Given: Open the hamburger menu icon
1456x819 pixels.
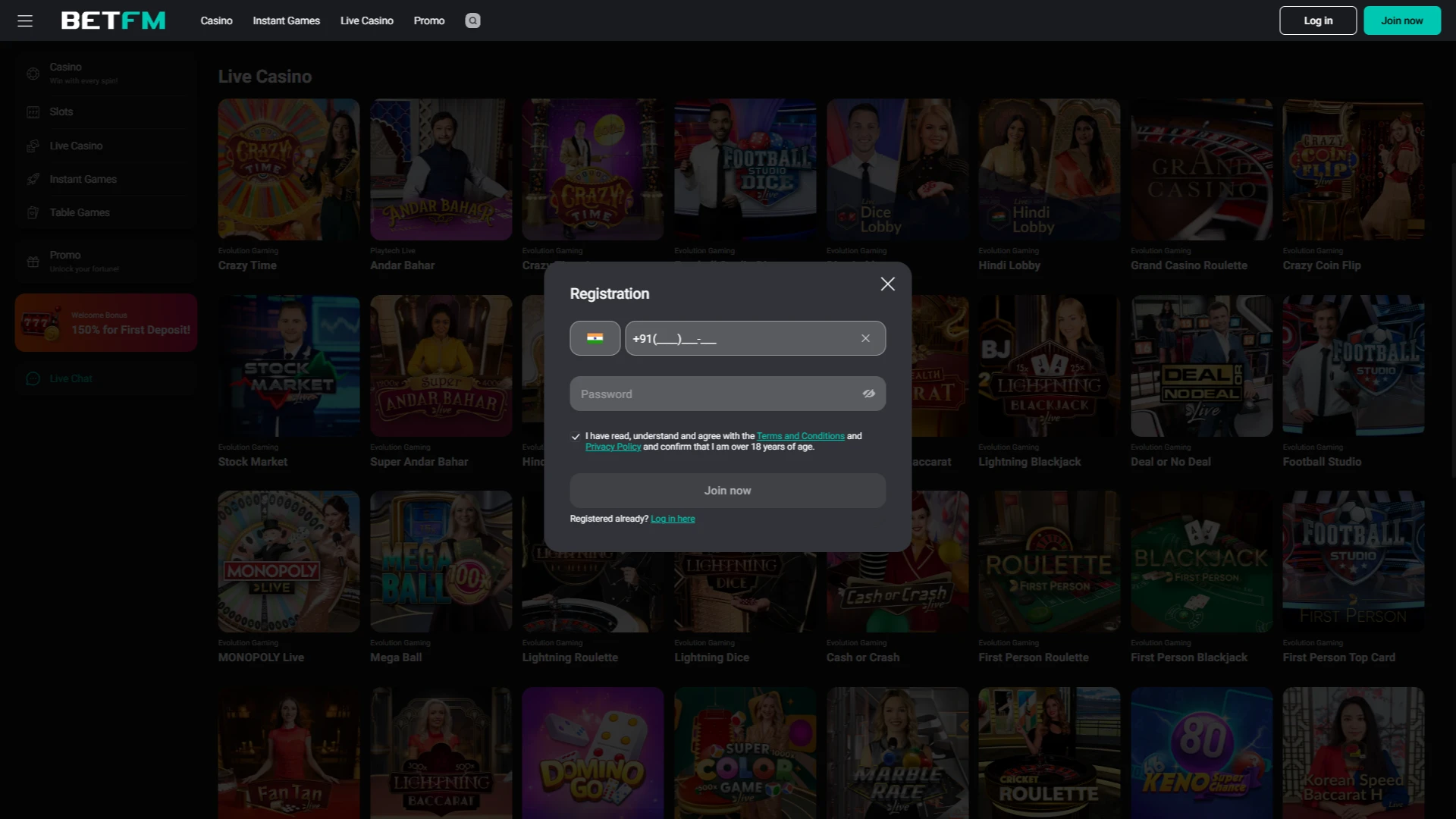Looking at the screenshot, I should pos(25,20).
